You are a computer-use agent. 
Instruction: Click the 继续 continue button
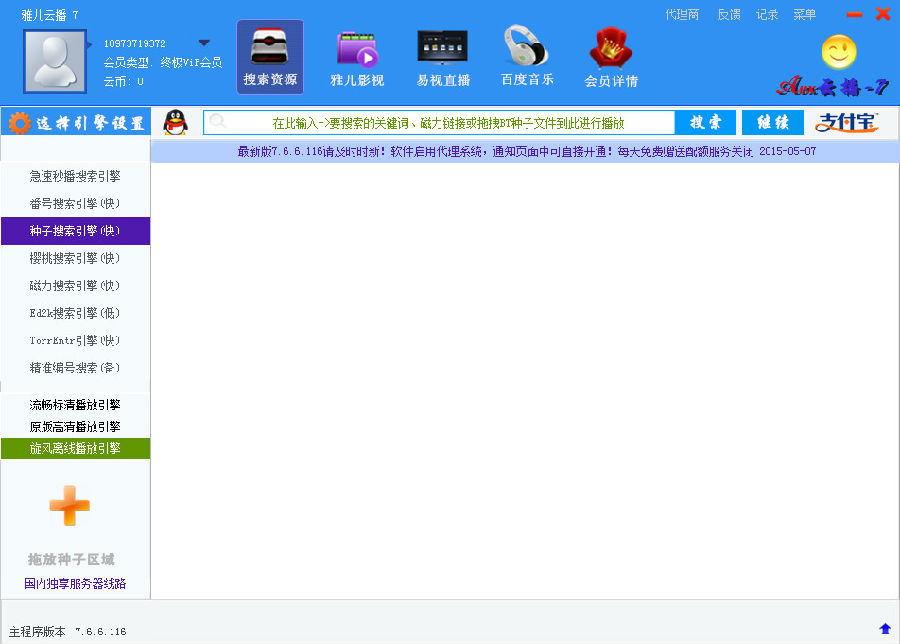[773, 122]
